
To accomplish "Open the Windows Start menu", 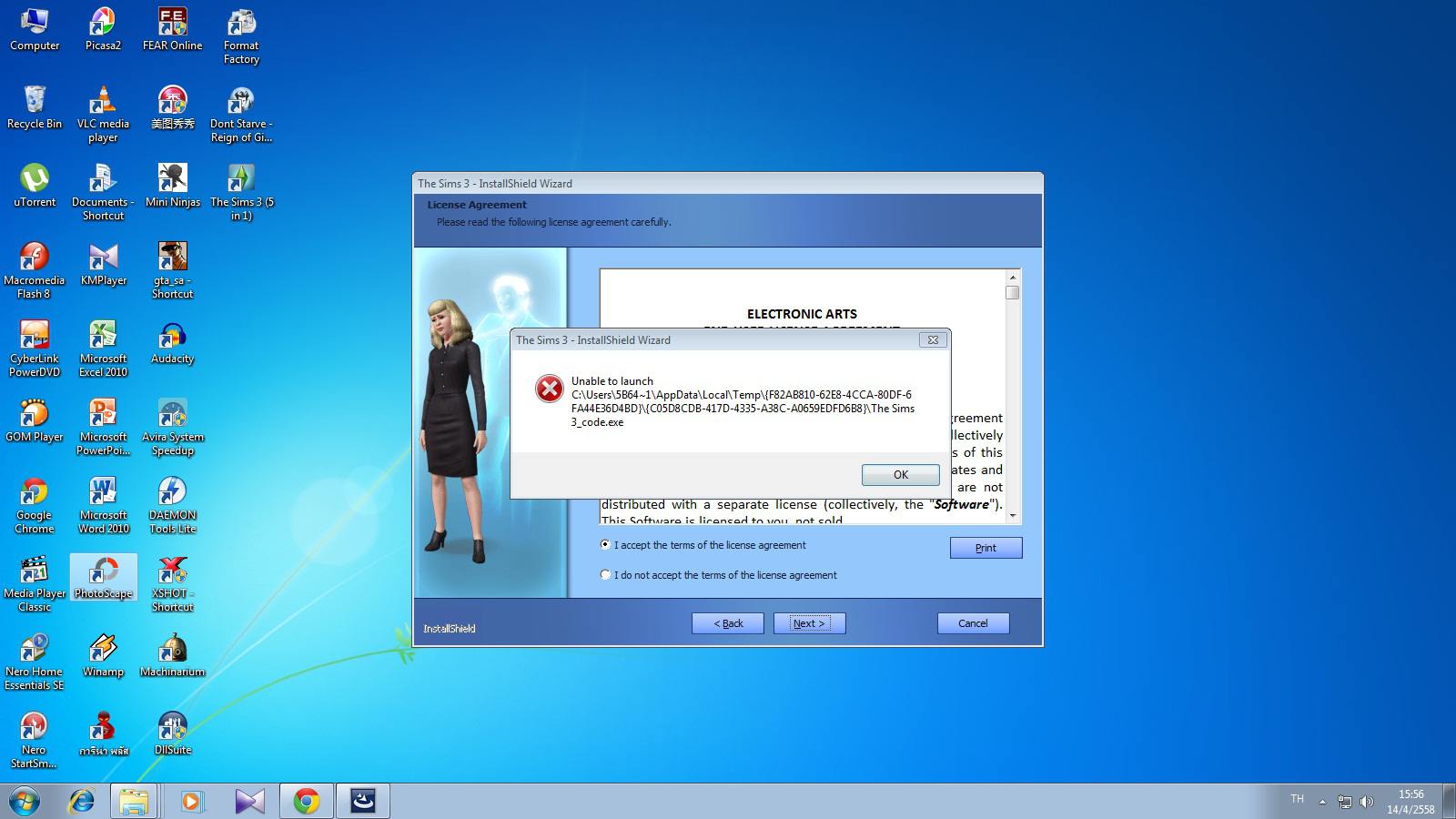I will pos(25,801).
